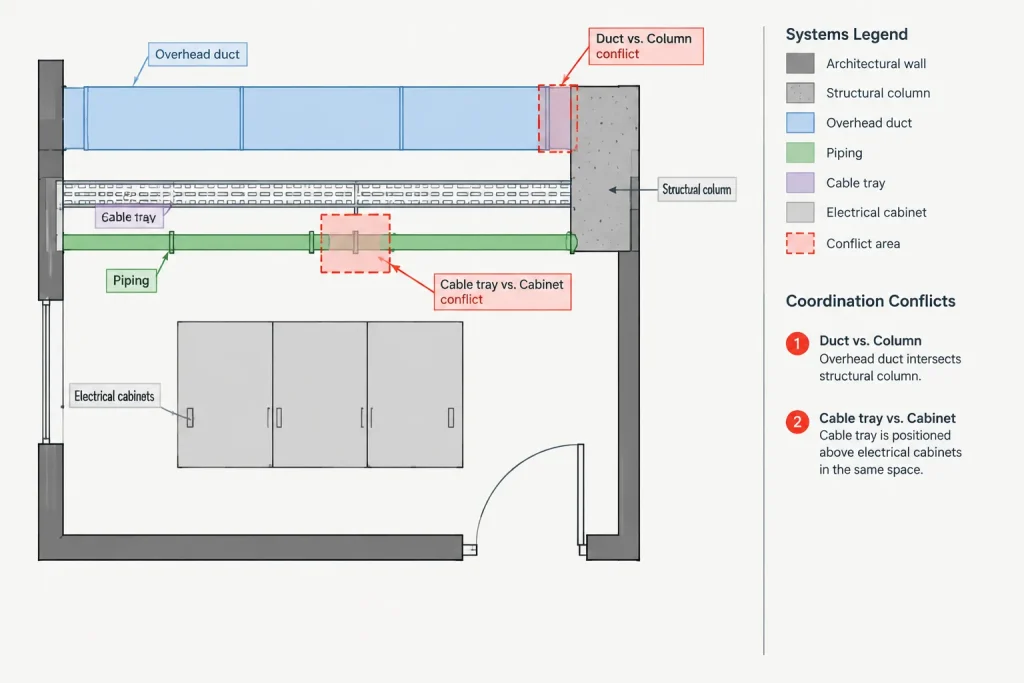This screenshot has width=1024, height=683.
Task: Click the 'Cable tray vs. Cabinet conflict' callout
Action: click(502, 292)
